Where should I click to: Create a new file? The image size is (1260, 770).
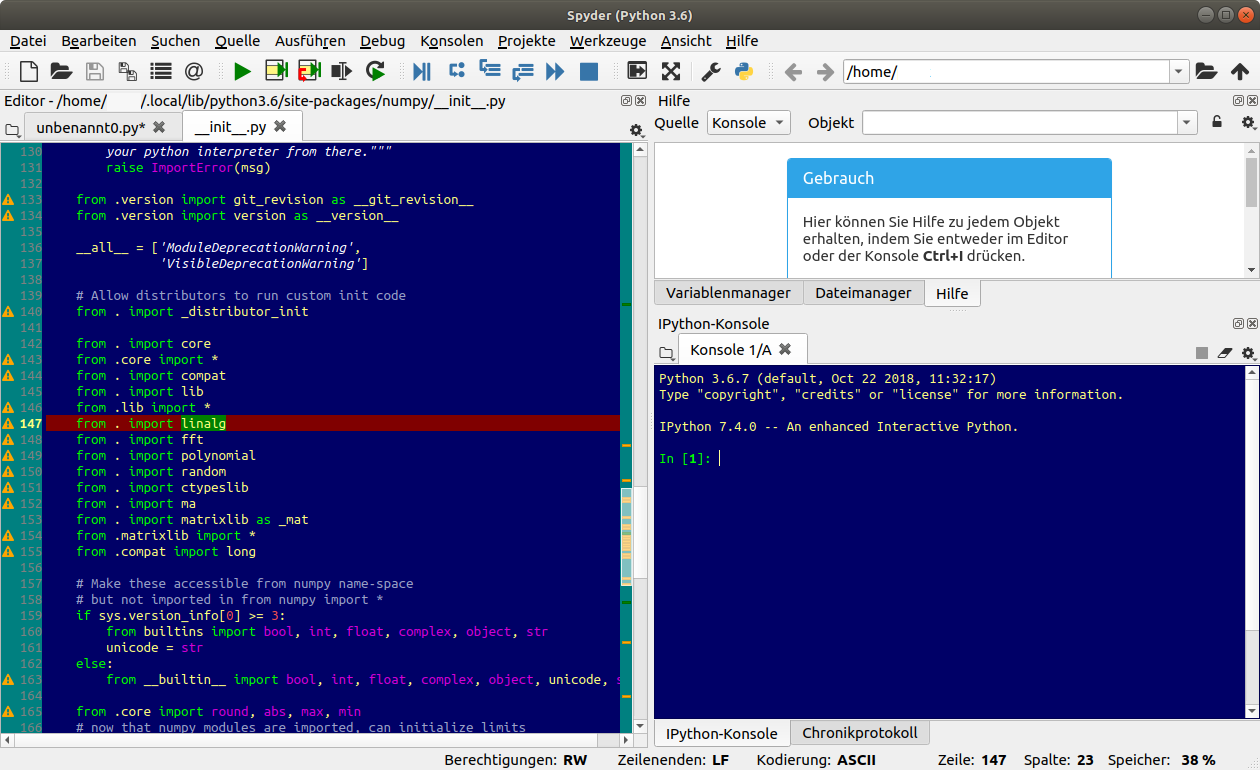point(28,71)
